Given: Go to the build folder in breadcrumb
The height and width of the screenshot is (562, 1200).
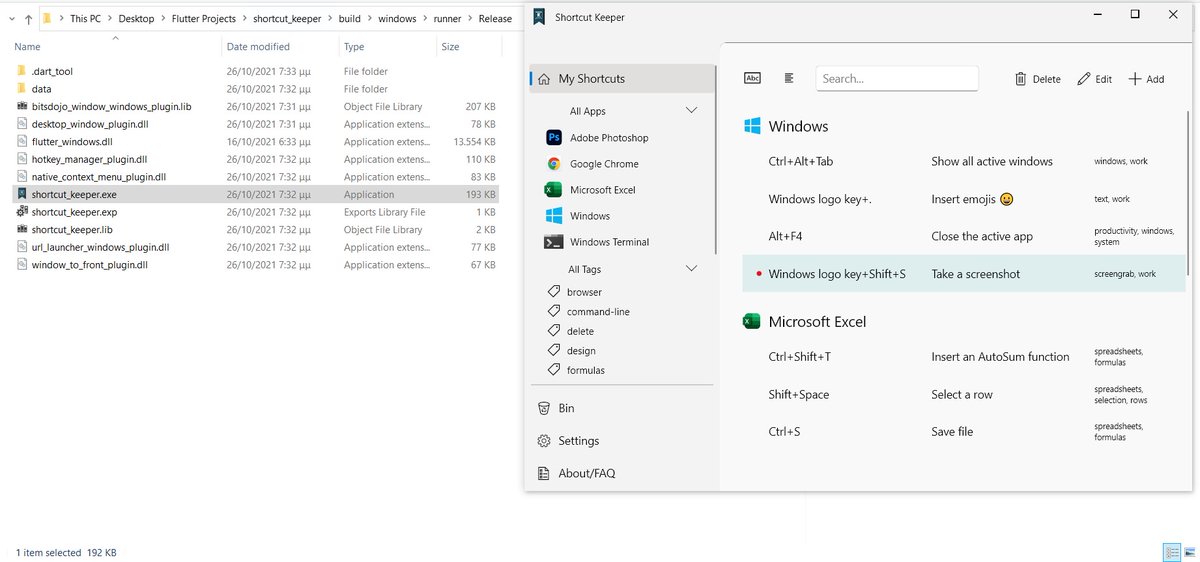Looking at the screenshot, I should pos(349,18).
